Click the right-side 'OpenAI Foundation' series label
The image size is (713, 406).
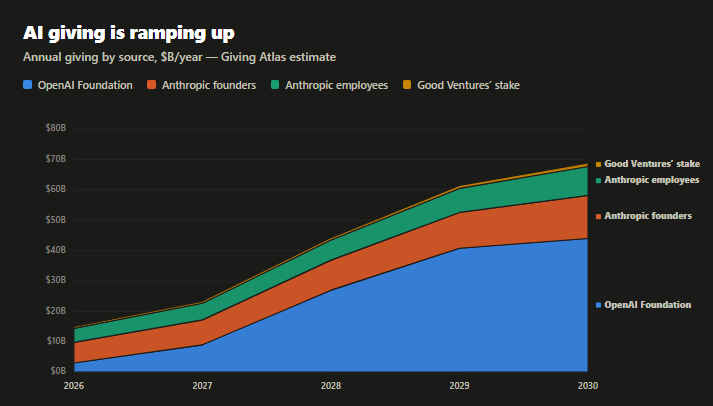pyautogui.click(x=643, y=305)
